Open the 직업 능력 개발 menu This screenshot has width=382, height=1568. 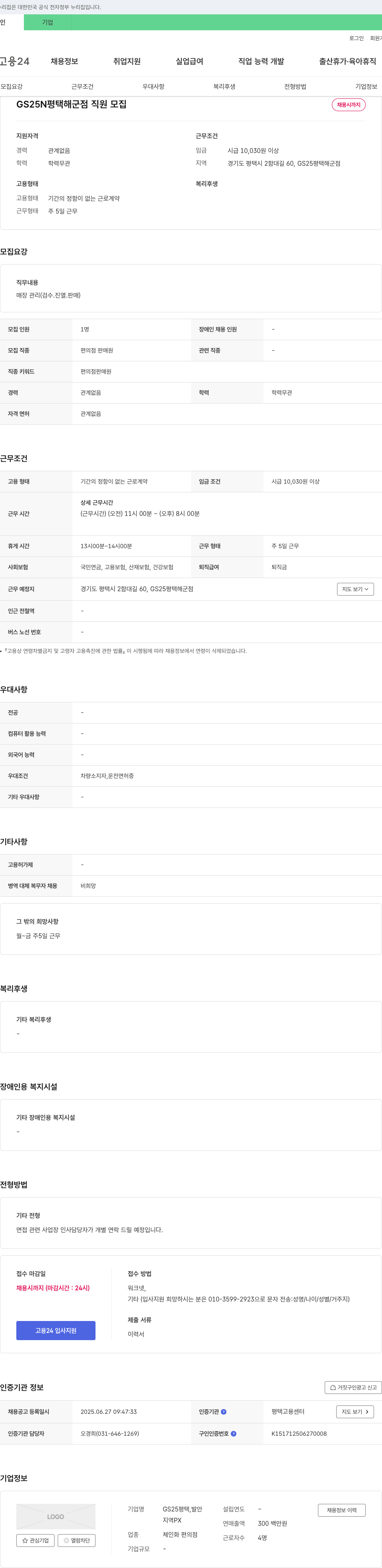pos(261,61)
